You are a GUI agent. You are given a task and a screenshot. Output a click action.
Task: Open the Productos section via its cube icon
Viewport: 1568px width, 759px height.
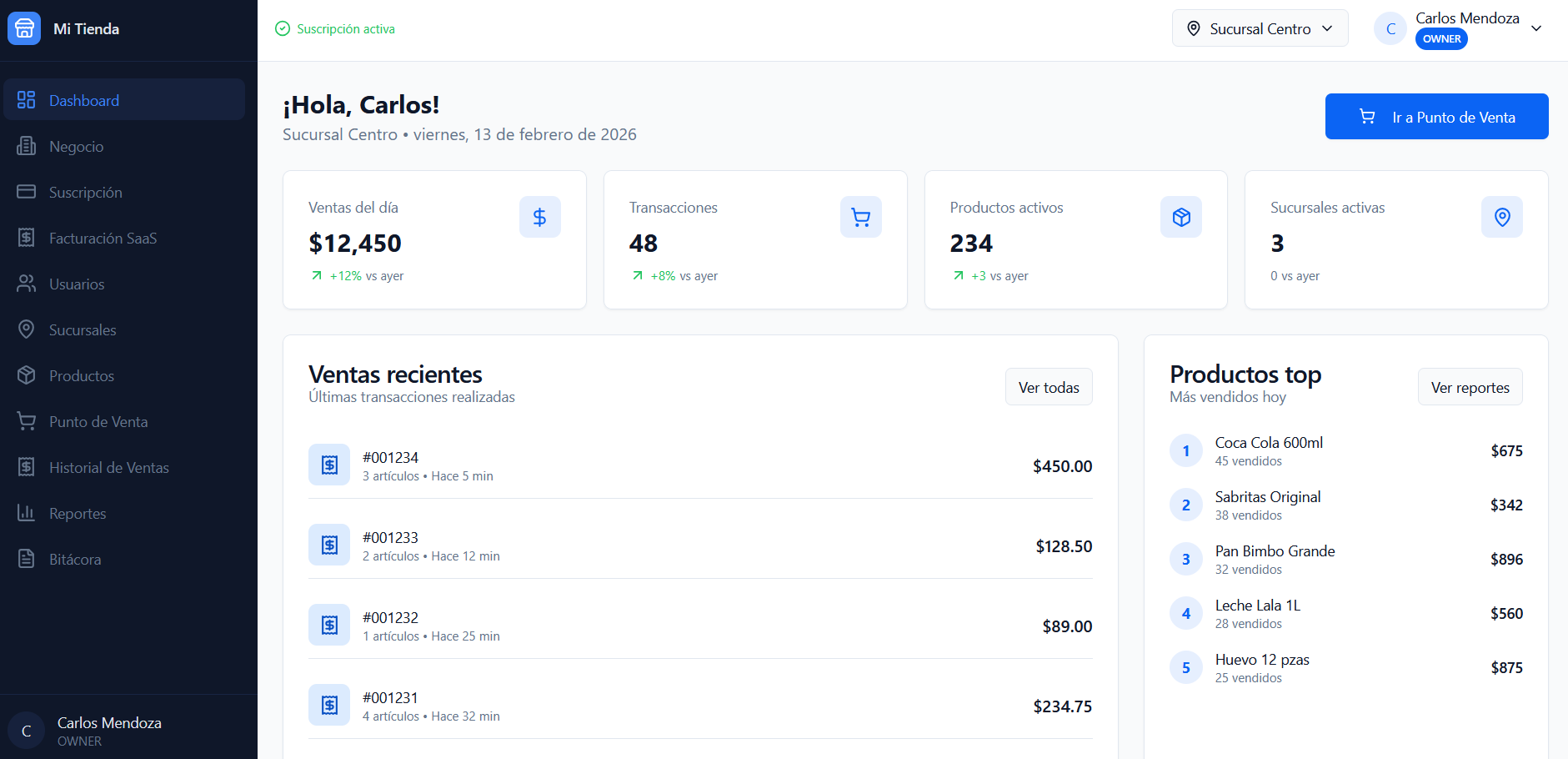click(26, 375)
